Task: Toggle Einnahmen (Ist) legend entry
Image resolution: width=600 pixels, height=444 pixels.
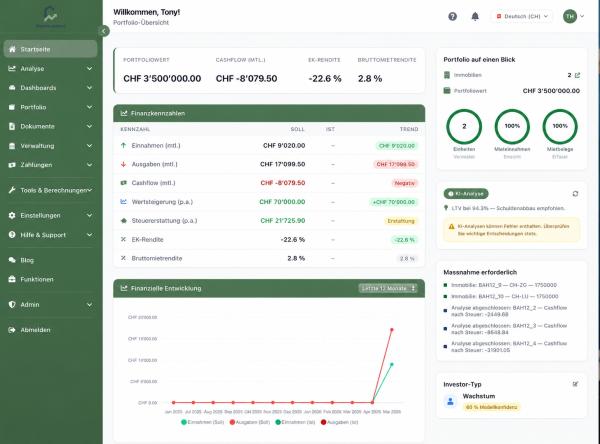Action: pos(295,422)
